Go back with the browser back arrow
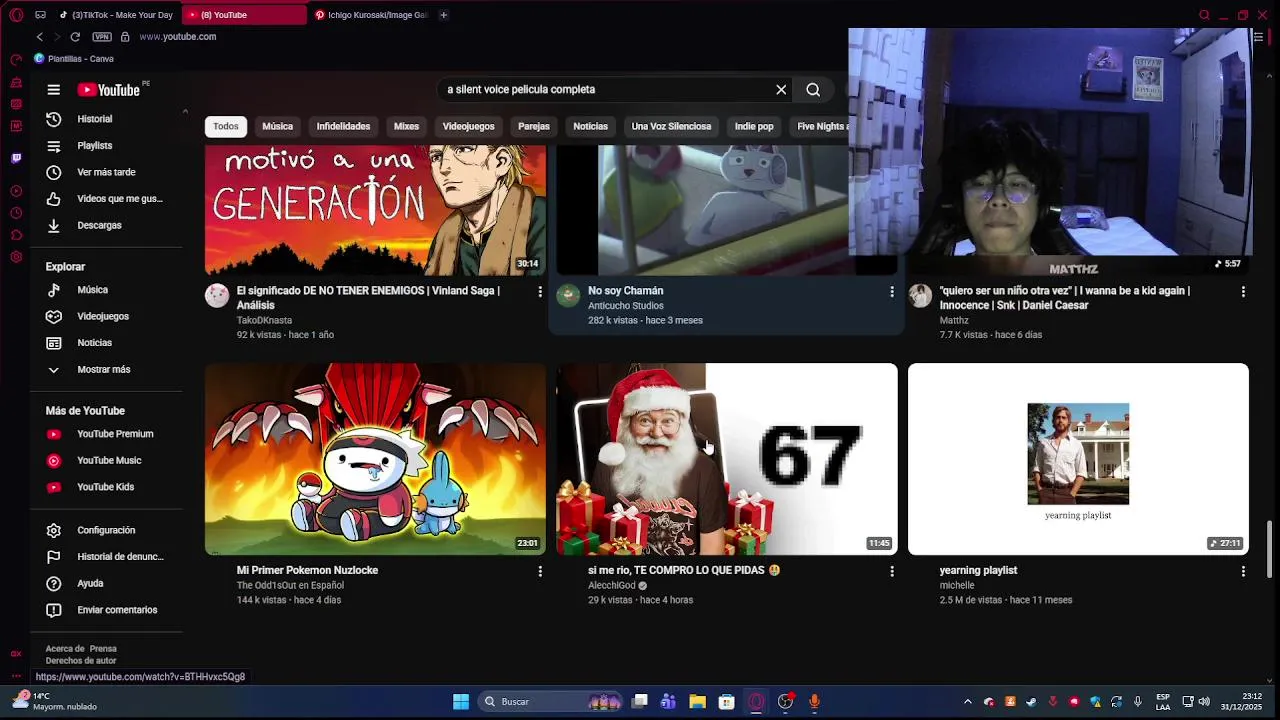 point(40,37)
